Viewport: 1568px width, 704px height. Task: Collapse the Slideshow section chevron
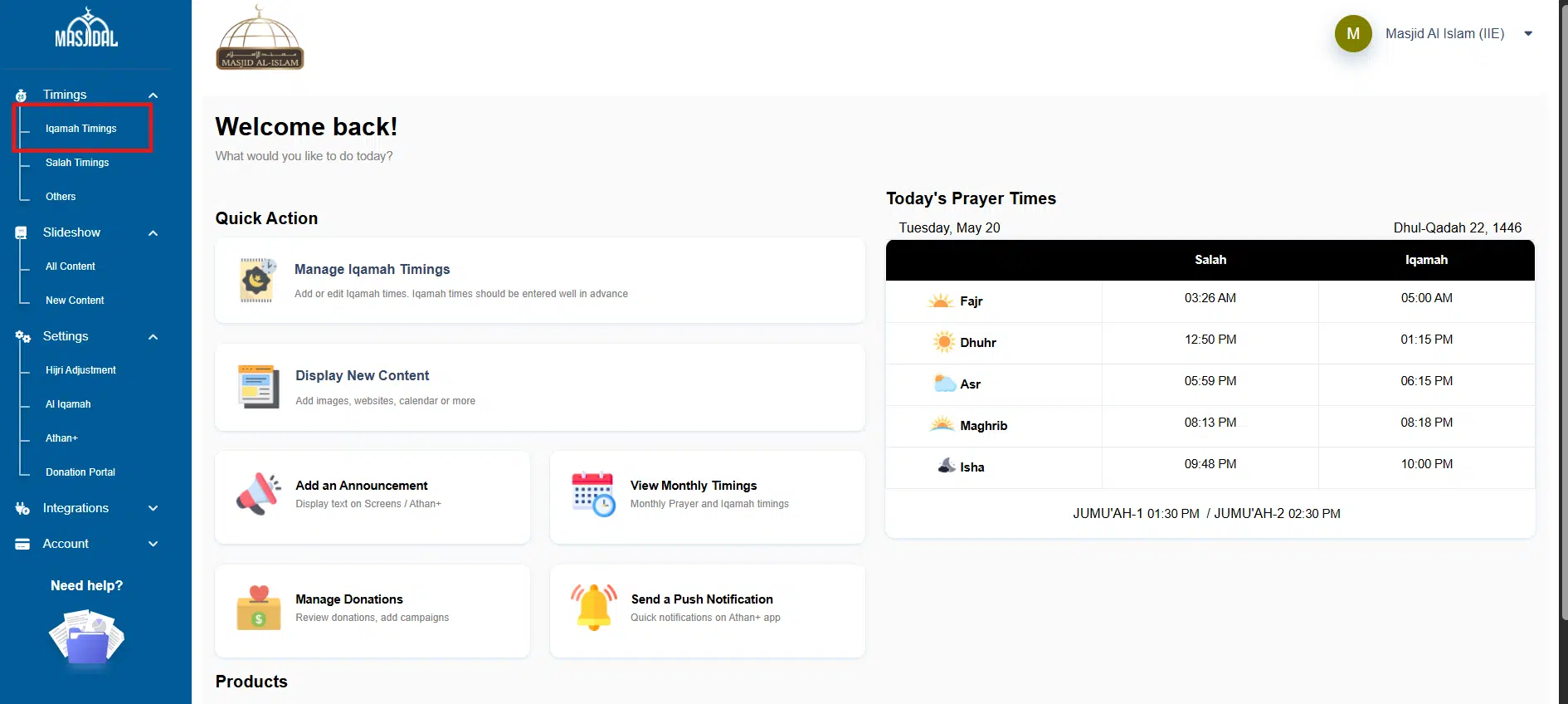[153, 233]
